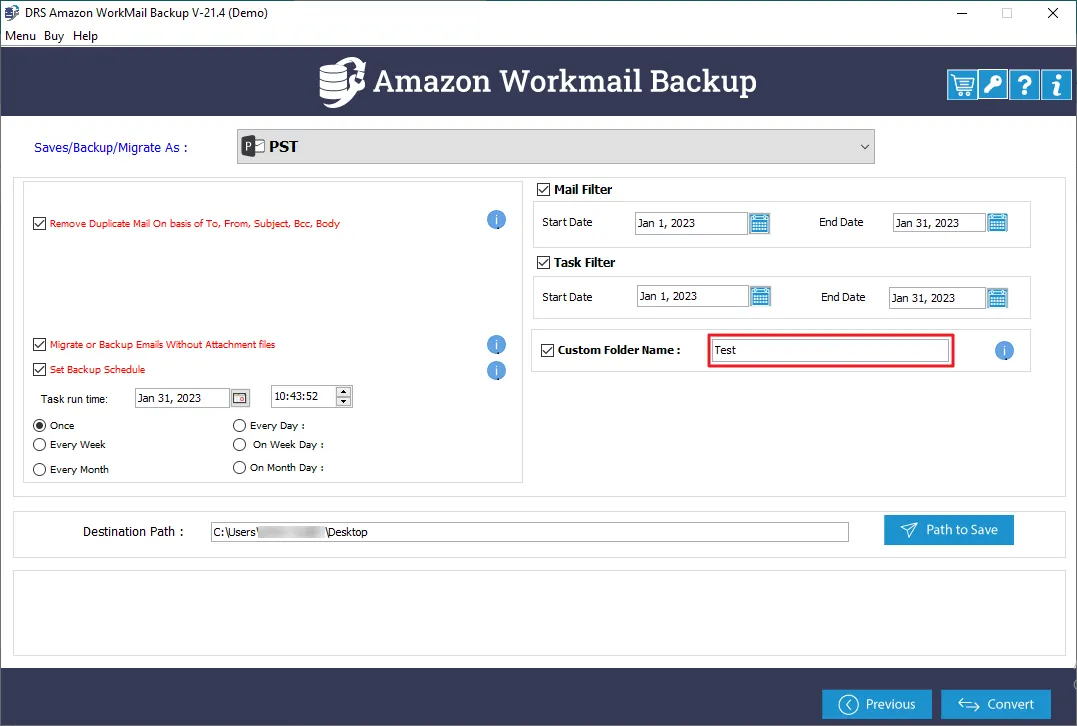
Task: Uncheck the Task Filter checkbox
Action: pyautogui.click(x=543, y=262)
